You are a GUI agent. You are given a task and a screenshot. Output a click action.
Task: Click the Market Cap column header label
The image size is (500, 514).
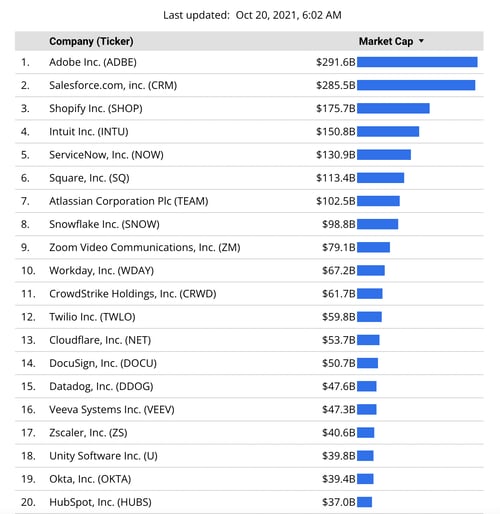pos(386,41)
